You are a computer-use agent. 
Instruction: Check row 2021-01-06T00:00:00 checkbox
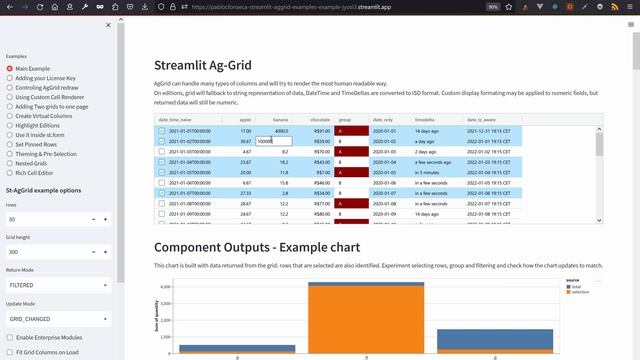coord(162,183)
